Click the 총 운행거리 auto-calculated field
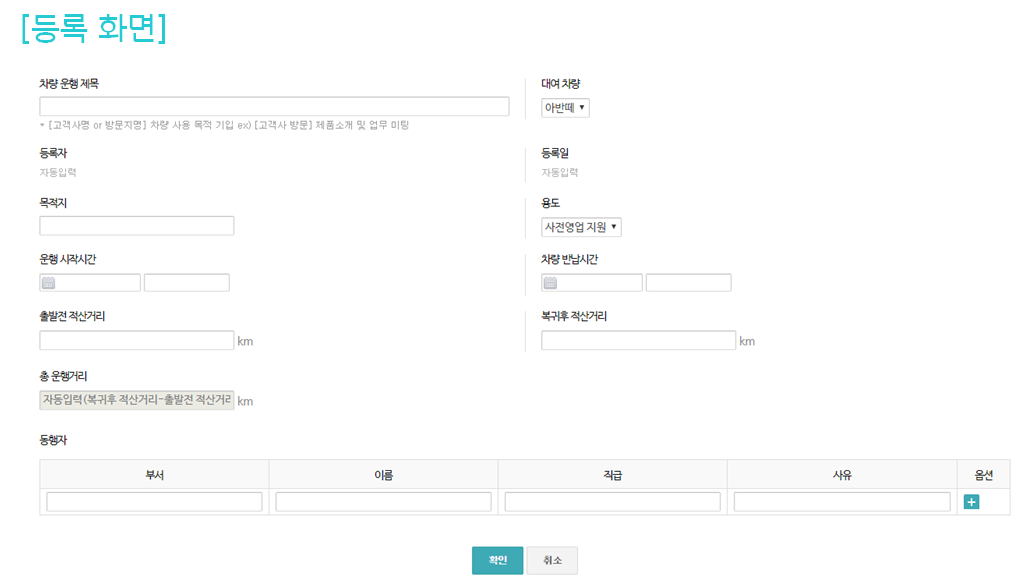Image resolution: width=1023 pixels, height=584 pixels. pos(137,401)
